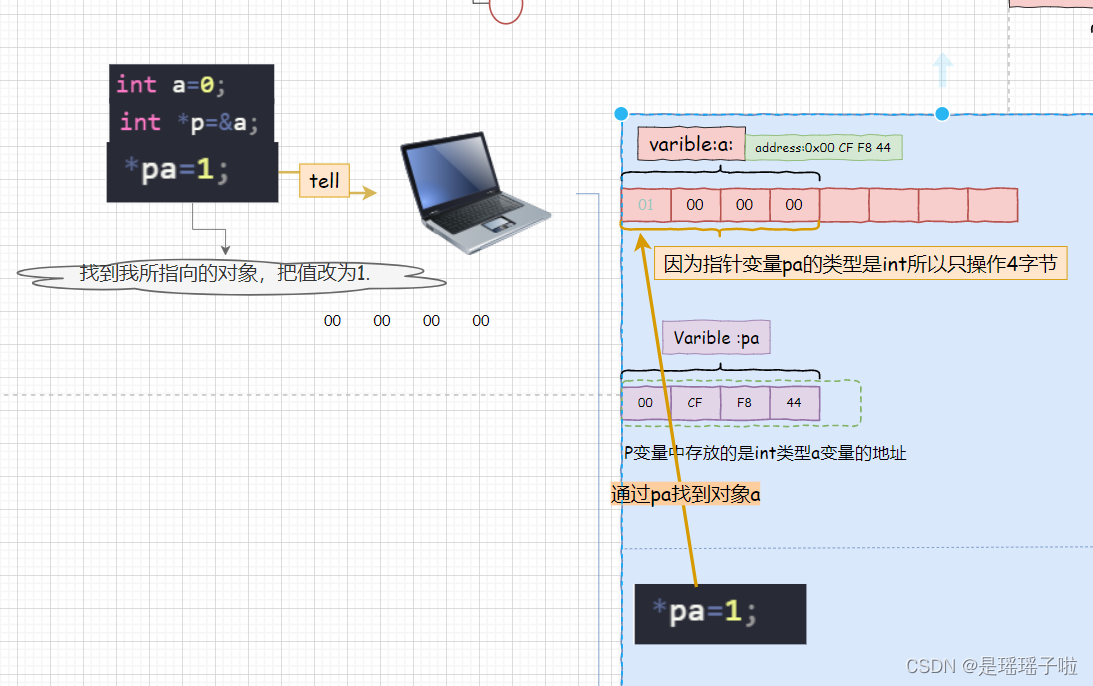Click the red circle shape at the top

pyautogui.click(x=506, y=9)
